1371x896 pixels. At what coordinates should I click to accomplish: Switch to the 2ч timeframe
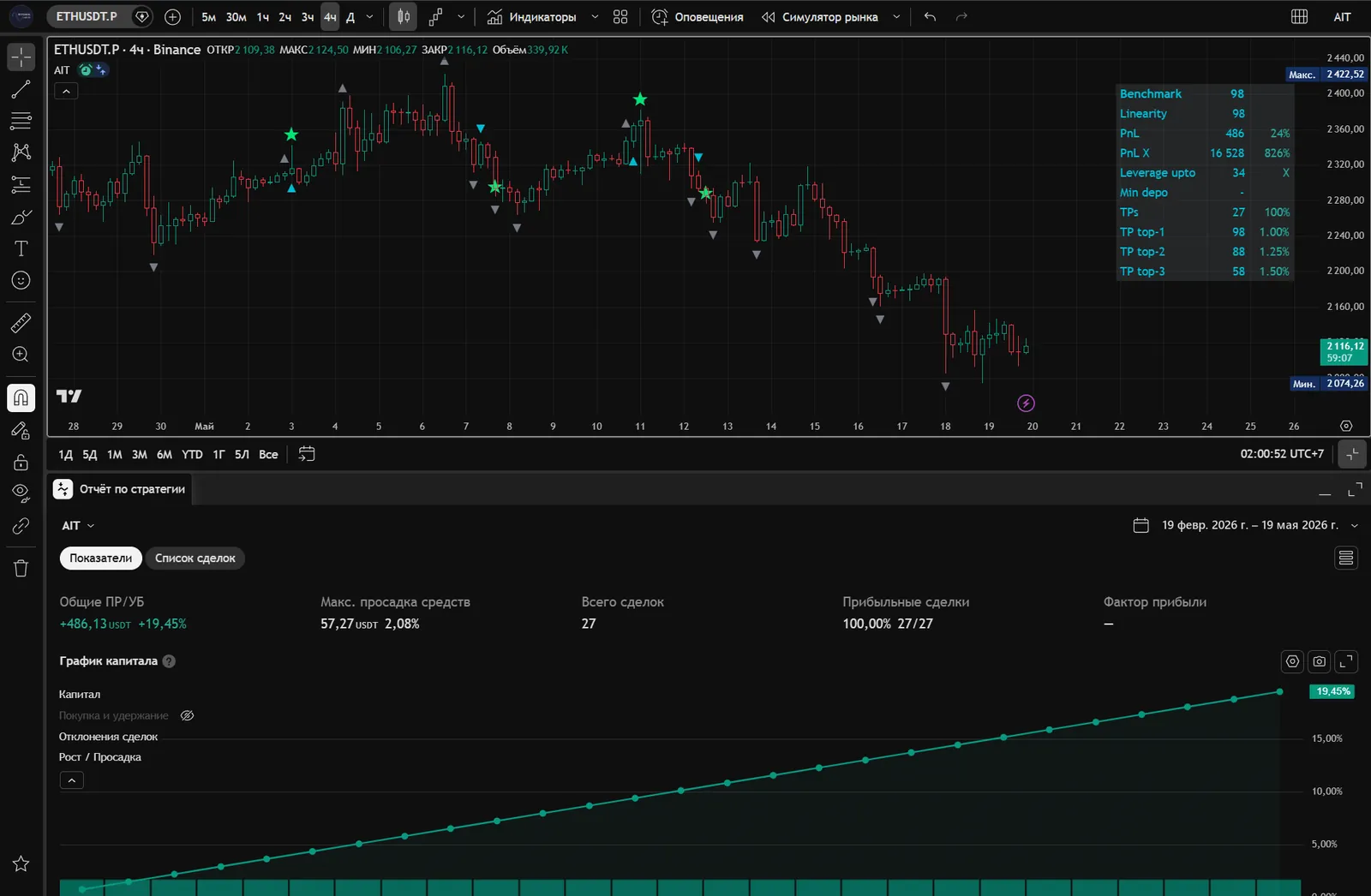pos(284,17)
